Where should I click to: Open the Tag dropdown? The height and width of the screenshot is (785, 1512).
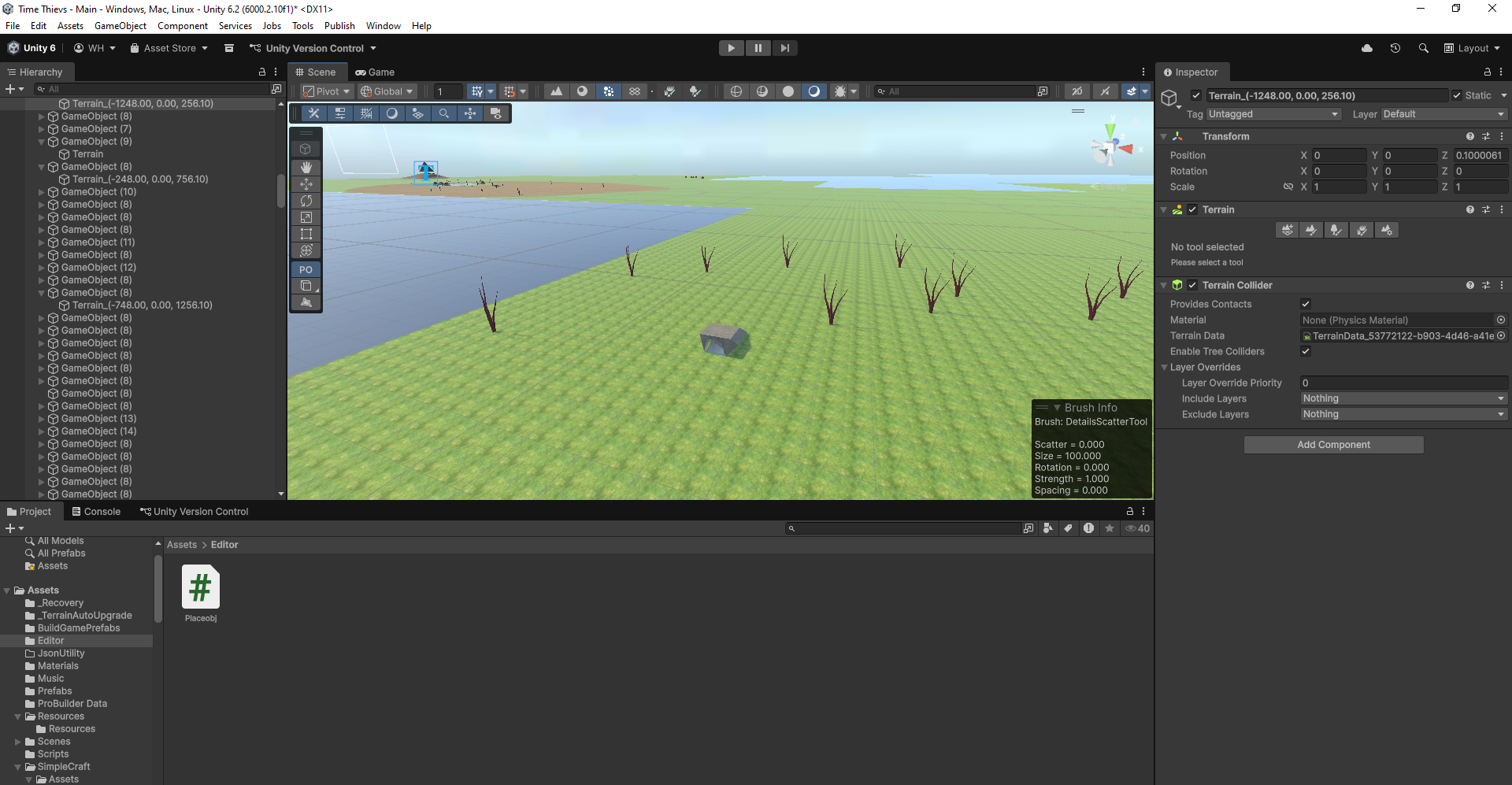(1273, 114)
